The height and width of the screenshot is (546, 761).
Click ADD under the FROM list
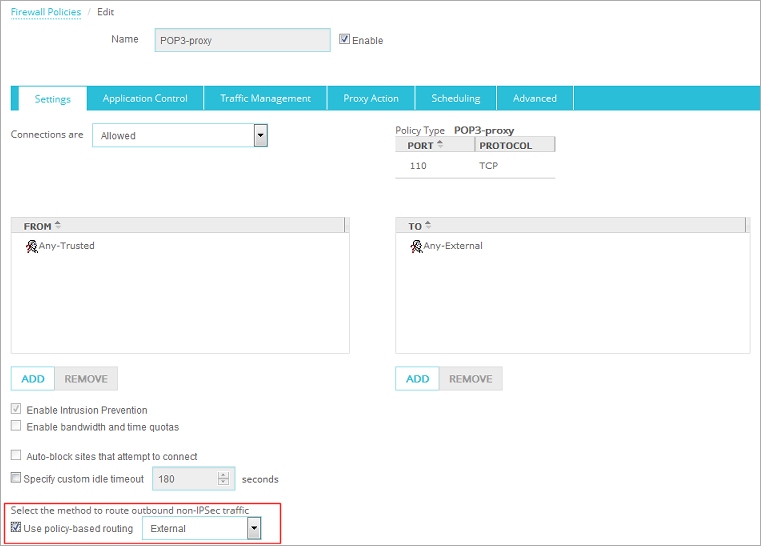(33, 379)
